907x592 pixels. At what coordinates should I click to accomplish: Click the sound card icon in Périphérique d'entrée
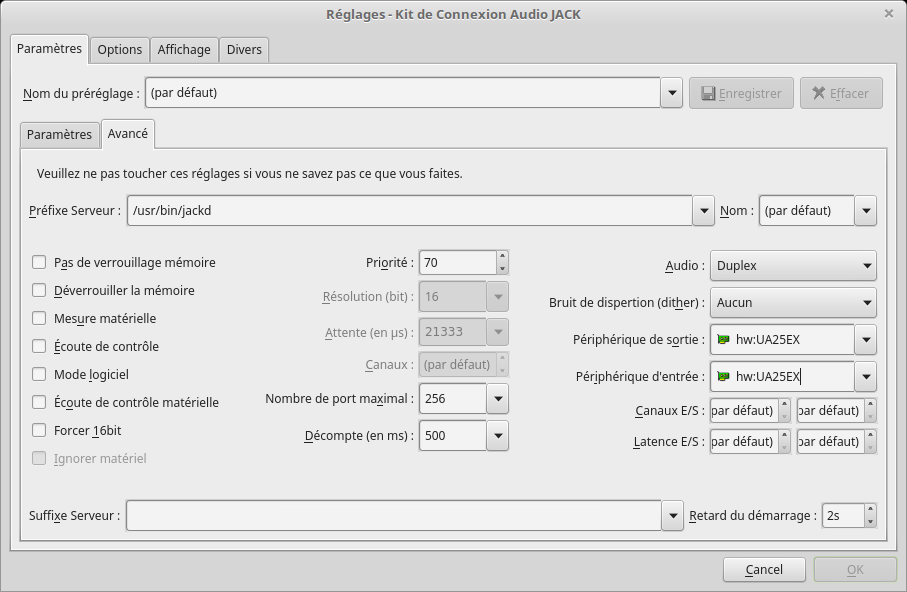[723, 377]
